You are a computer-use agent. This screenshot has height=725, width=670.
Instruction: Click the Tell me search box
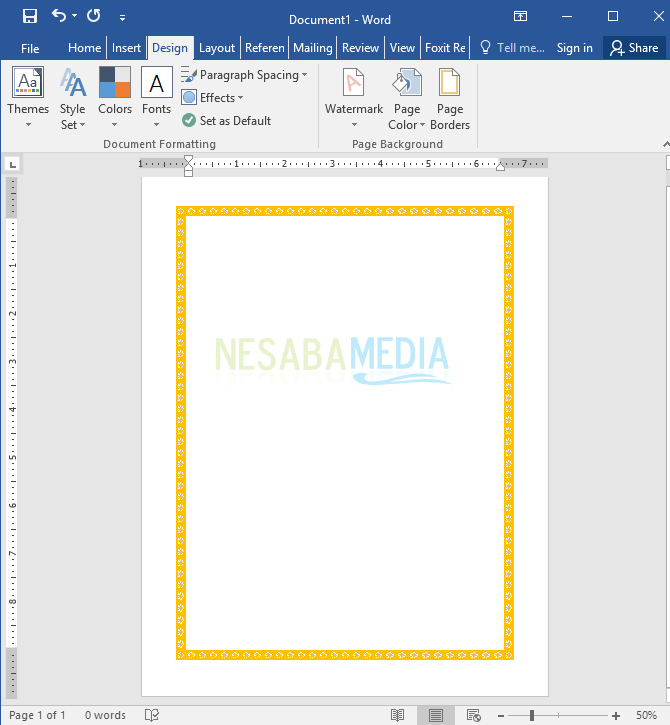(x=512, y=48)
